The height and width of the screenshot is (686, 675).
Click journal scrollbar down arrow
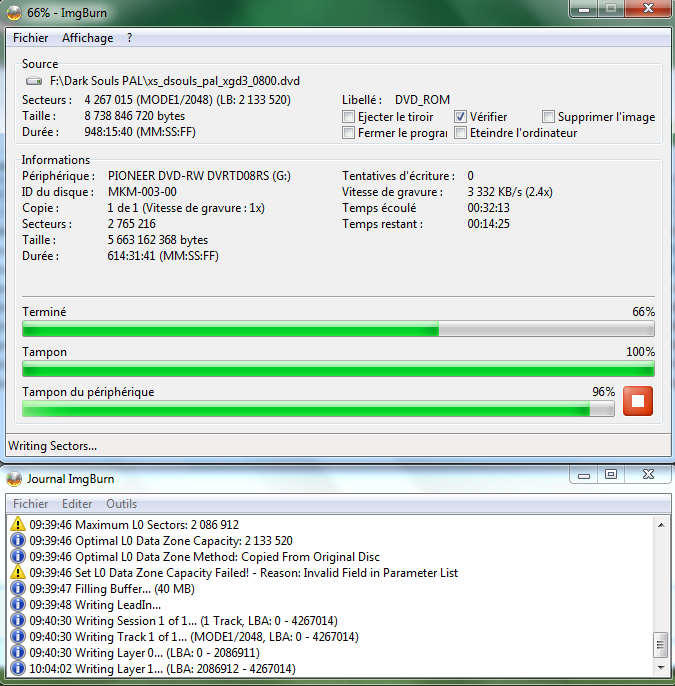661,668
